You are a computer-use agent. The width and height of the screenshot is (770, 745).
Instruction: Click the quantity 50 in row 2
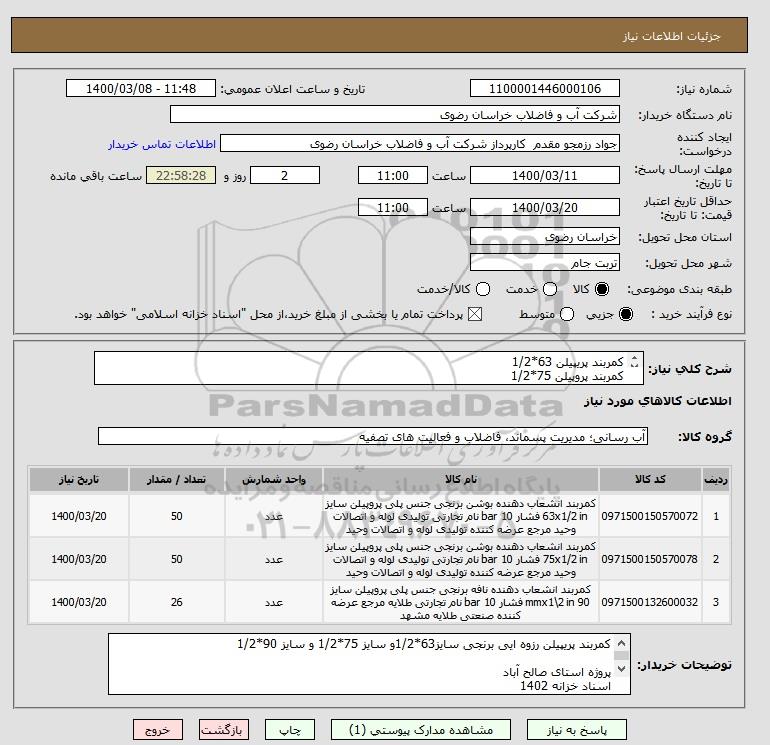coord(177,559)
